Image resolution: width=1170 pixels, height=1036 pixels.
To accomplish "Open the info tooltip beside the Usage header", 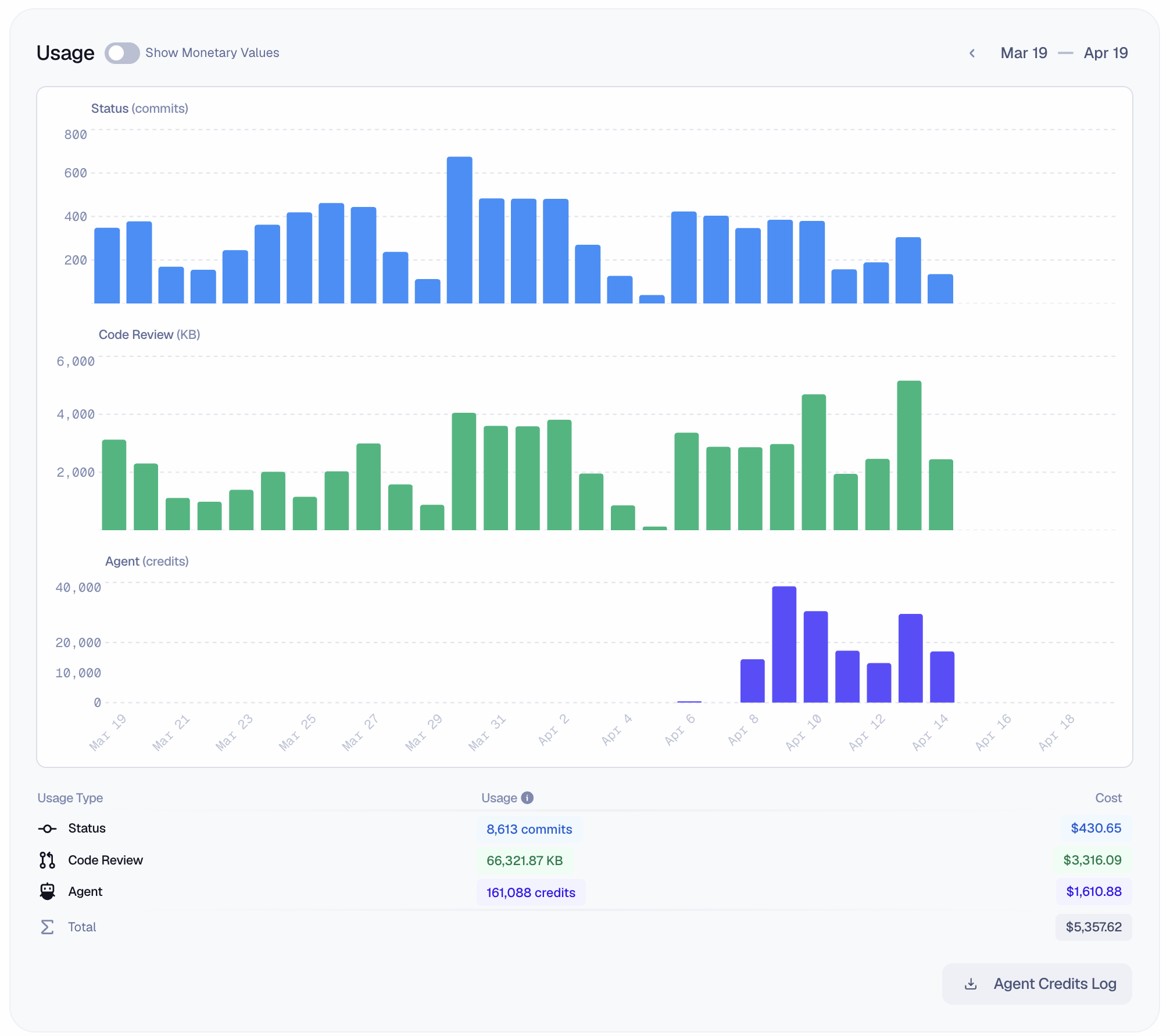I will pyautogui.click(x=527, y=798).
